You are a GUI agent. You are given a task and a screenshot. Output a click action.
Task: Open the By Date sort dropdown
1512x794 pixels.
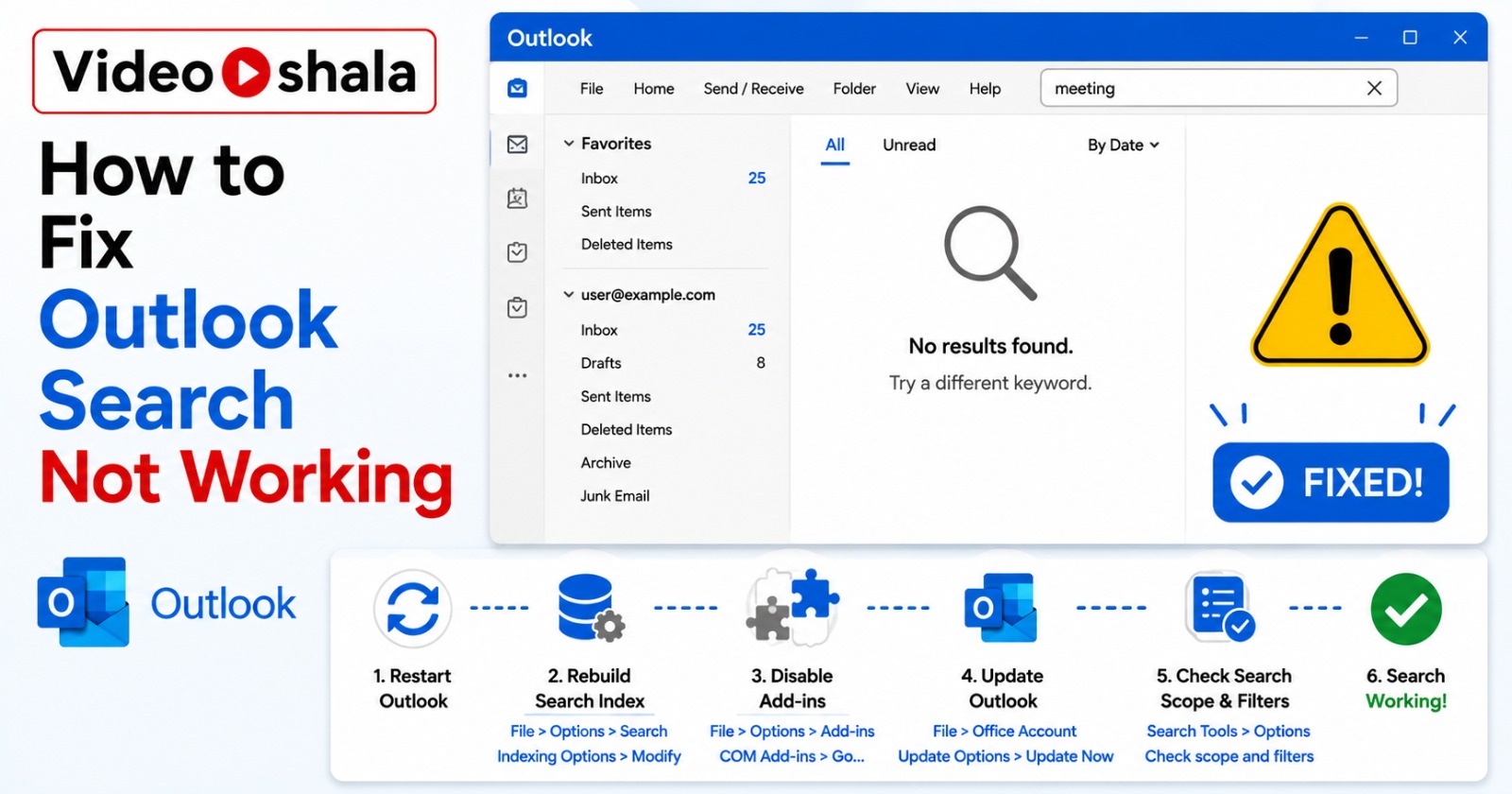tap(1123, 145)
